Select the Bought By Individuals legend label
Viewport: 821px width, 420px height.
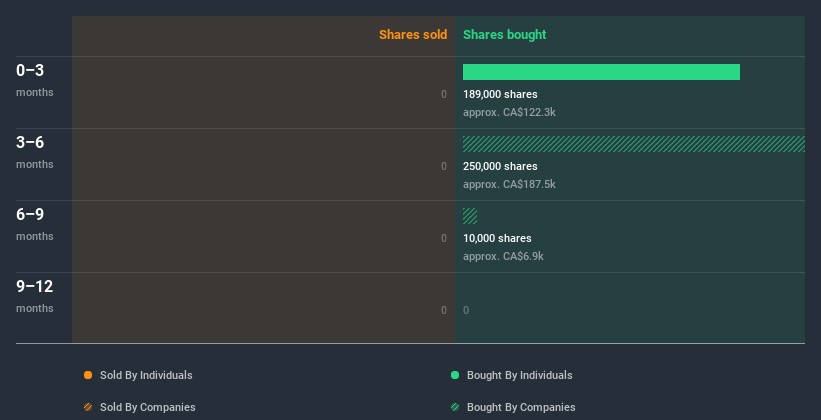coord(519,375)
